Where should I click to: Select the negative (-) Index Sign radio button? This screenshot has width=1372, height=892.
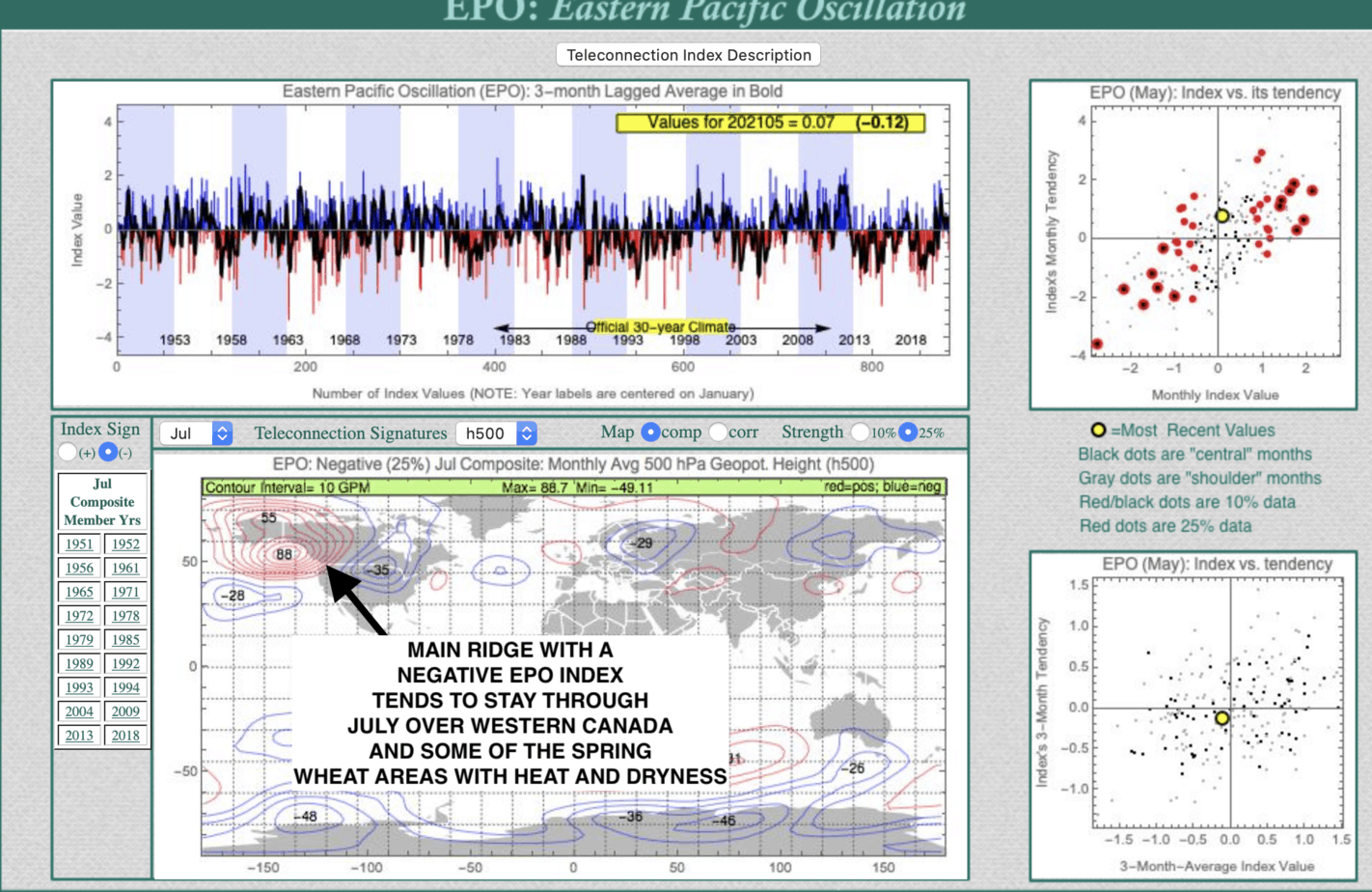click(108, 452)
